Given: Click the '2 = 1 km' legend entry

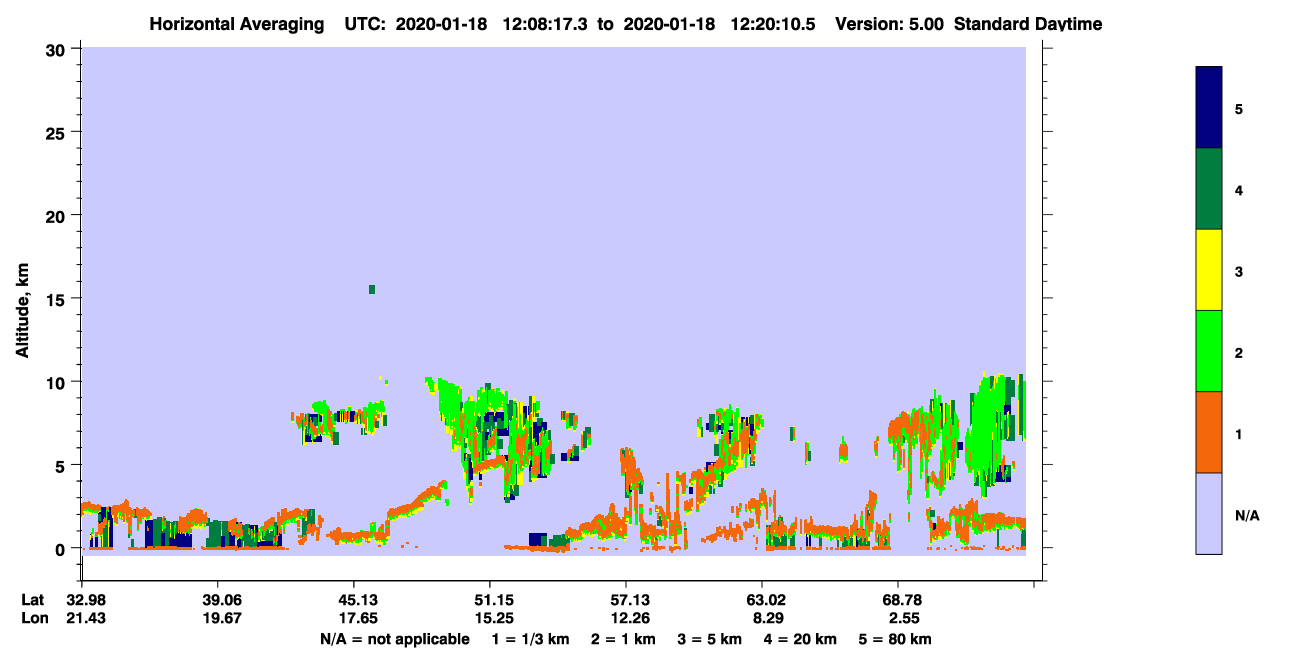Looking at the screenshot, I should (623, 639).
